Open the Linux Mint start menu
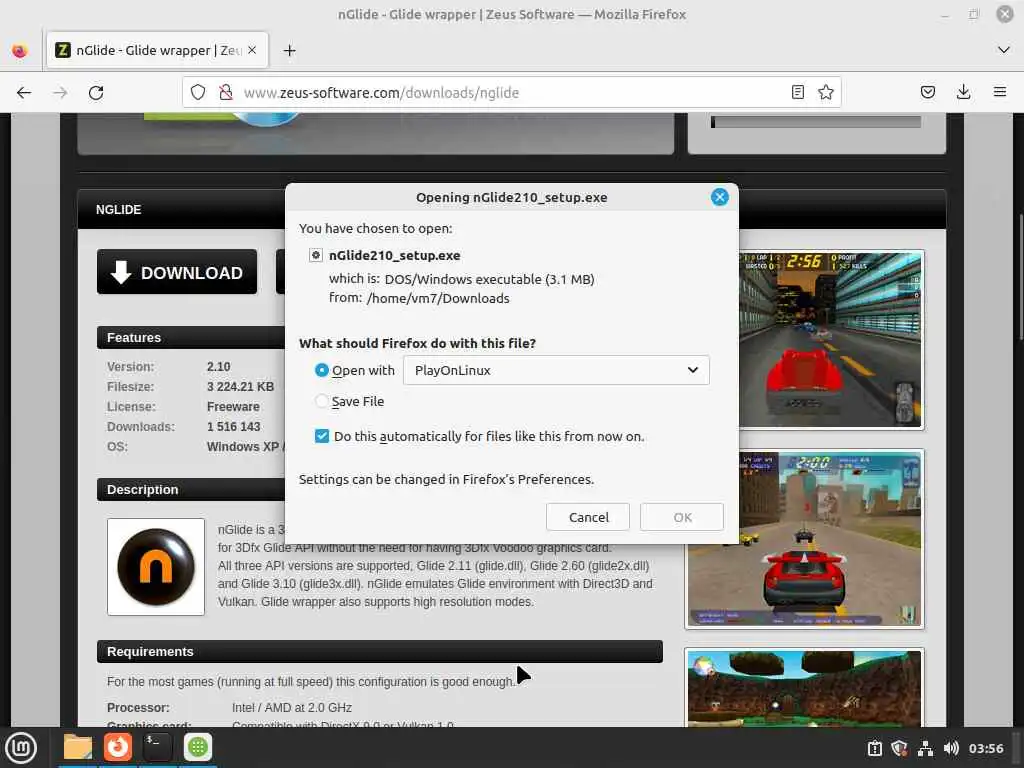 tap(21, 748)
